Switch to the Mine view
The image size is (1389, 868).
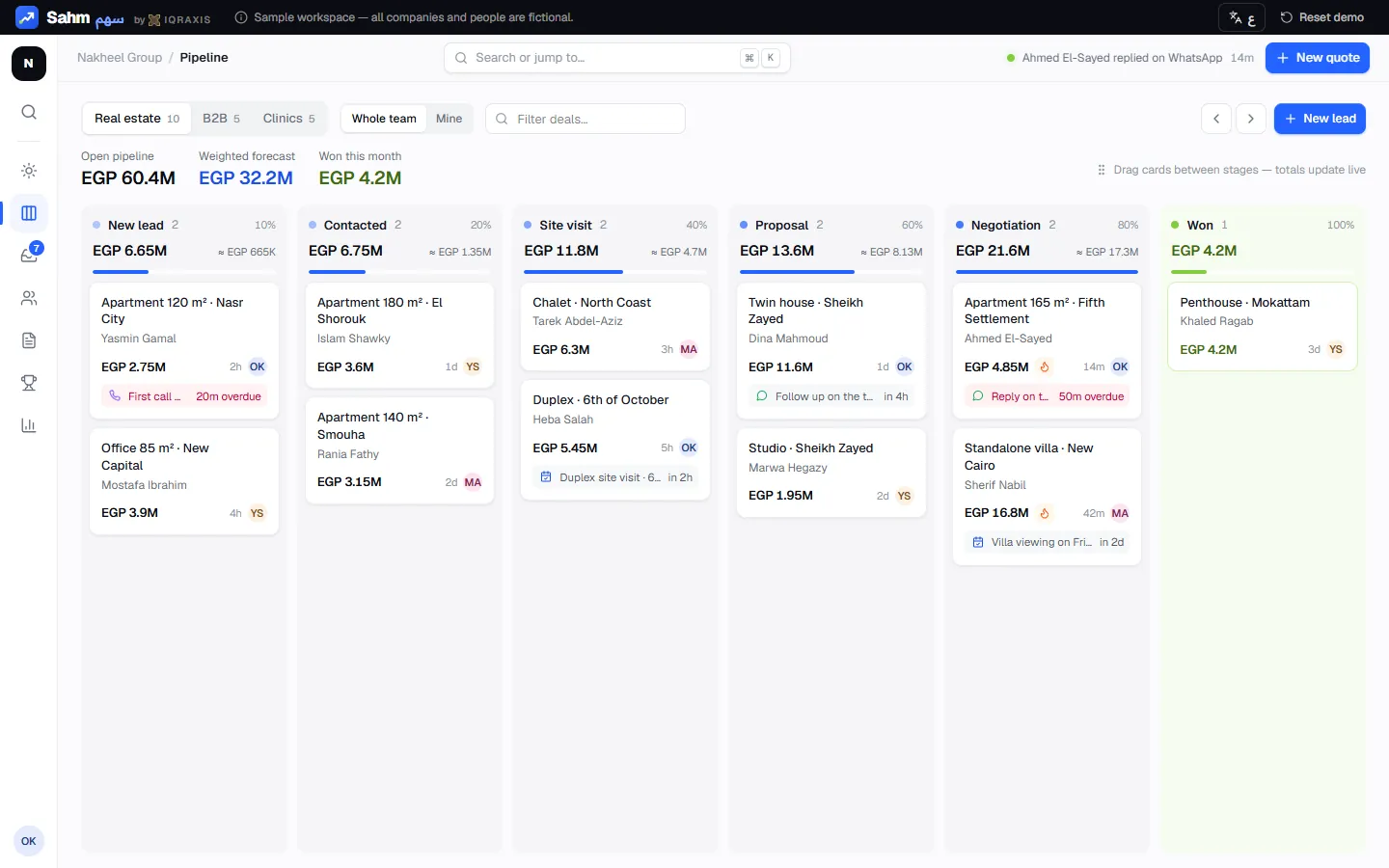pyautogui.click(x=449, y=119)
